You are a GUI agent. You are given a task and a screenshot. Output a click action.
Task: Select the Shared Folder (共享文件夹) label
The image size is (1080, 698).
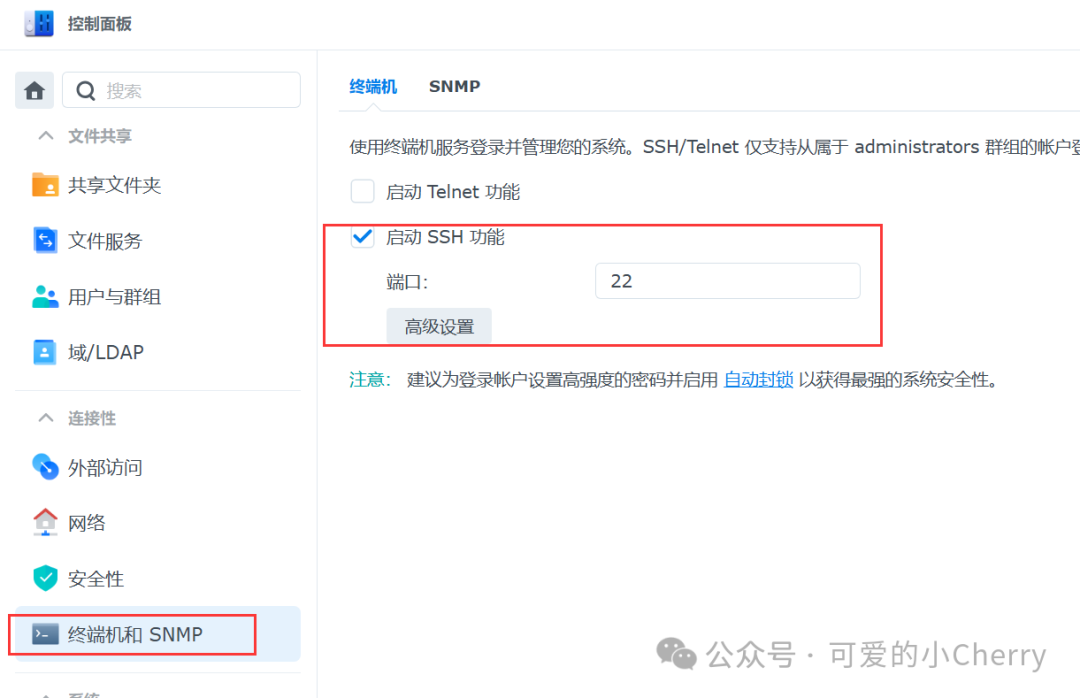(x=114, y=185)
